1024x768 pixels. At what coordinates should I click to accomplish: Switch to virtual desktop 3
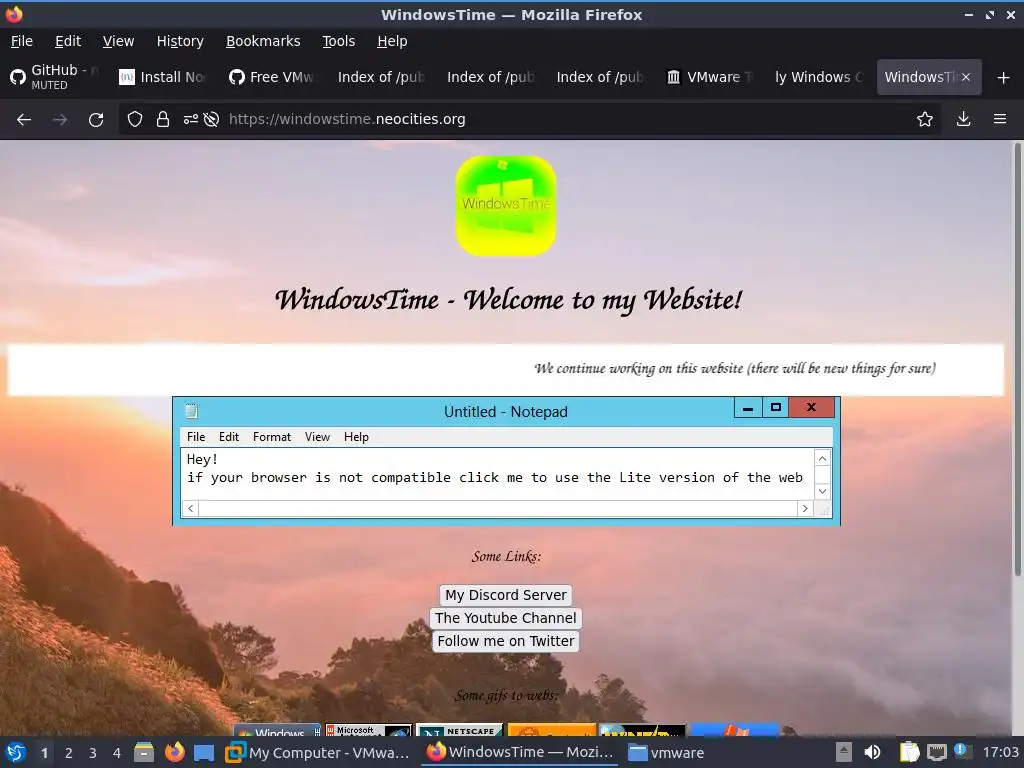93,753
